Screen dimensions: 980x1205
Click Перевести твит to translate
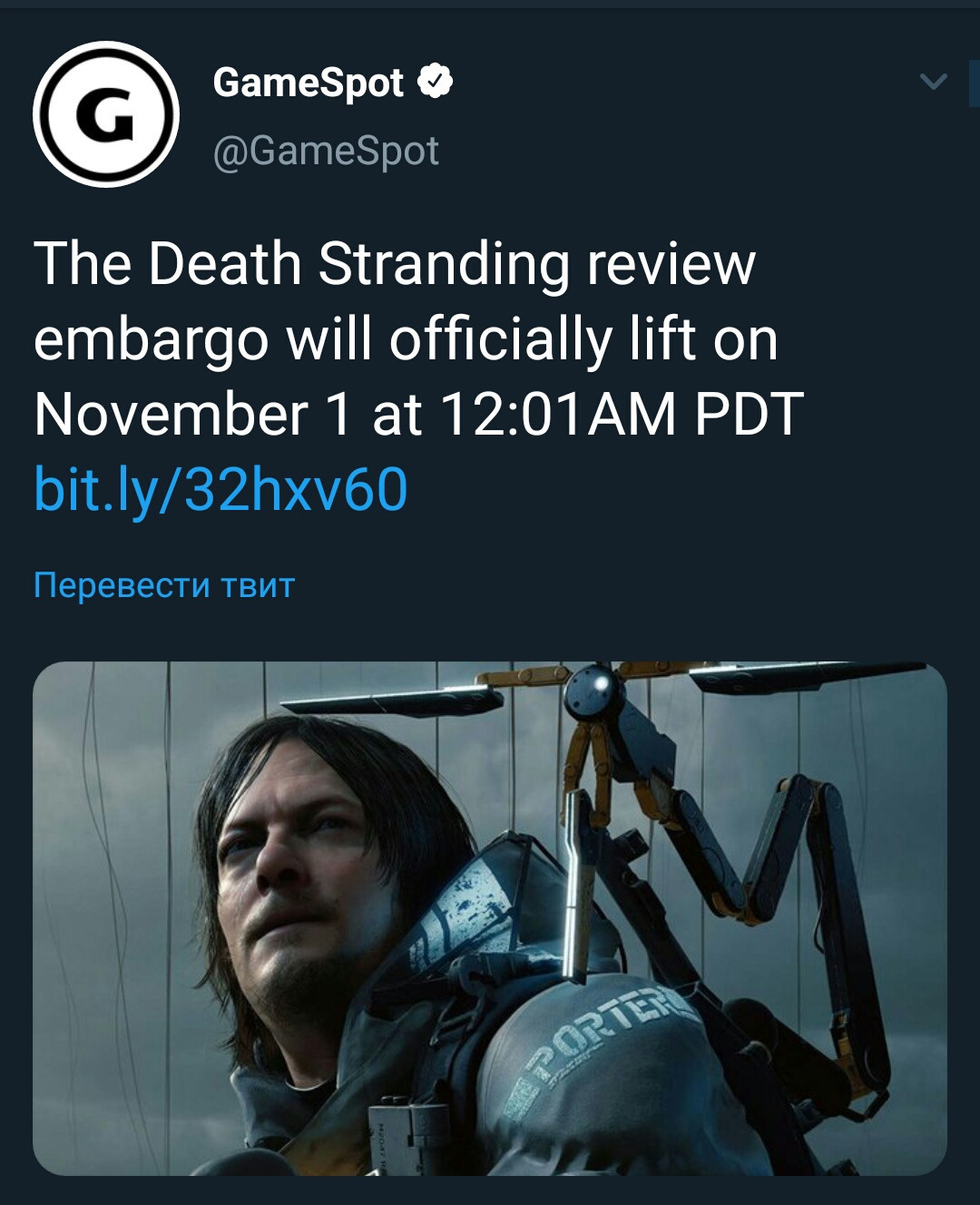164,585
